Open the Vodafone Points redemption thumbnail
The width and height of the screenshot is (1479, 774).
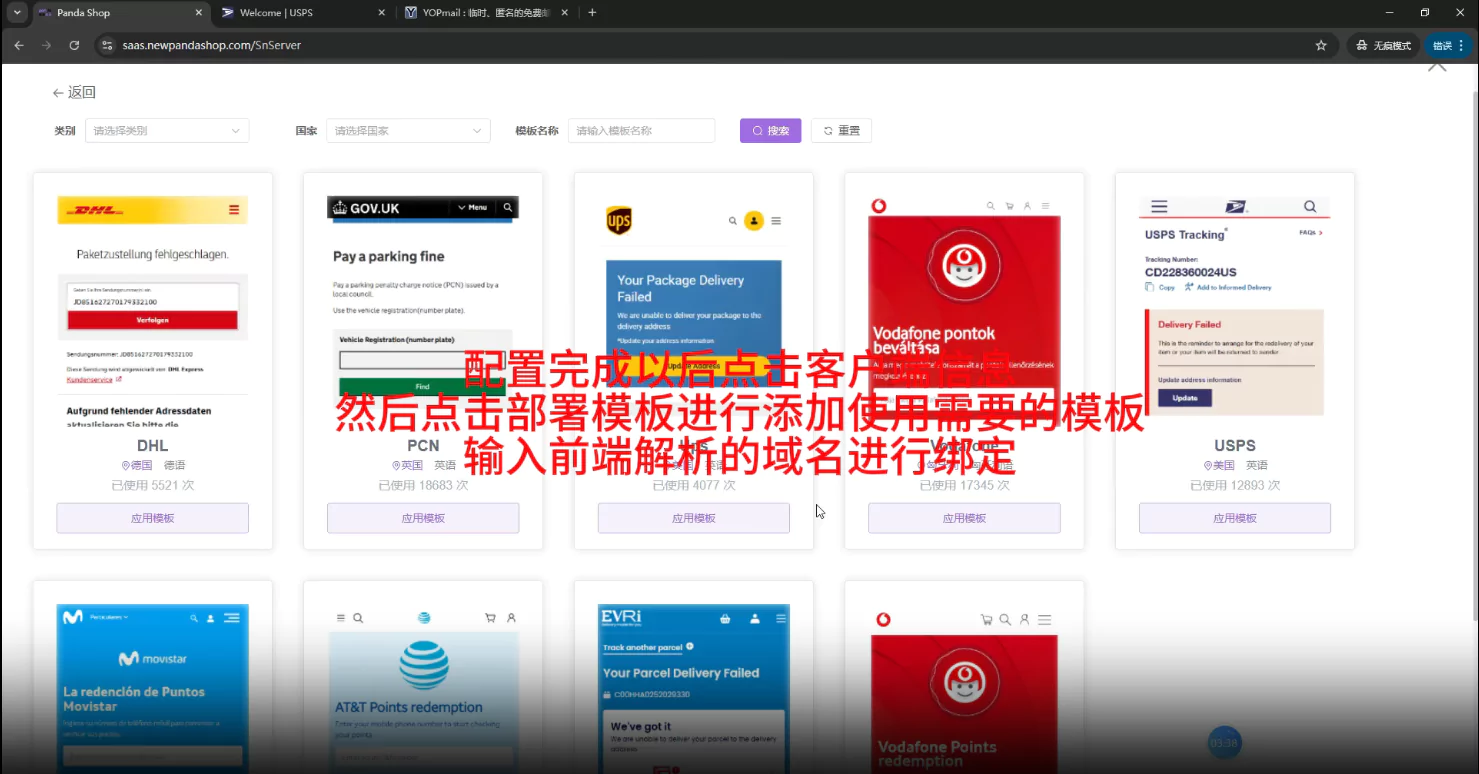(x=964, y=688)
